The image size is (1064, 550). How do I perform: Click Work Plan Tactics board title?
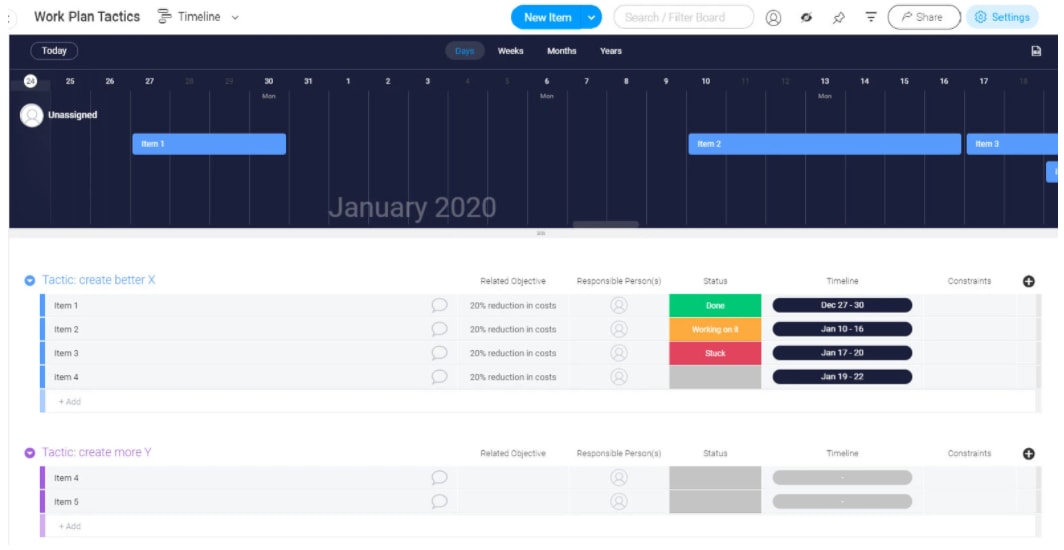click(x=87, y=17)
